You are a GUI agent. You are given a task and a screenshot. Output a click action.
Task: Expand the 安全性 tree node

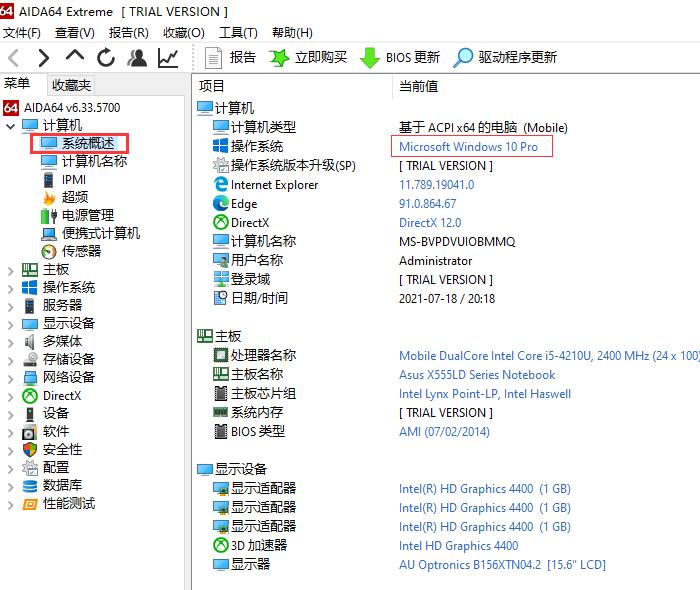[11, 450]
